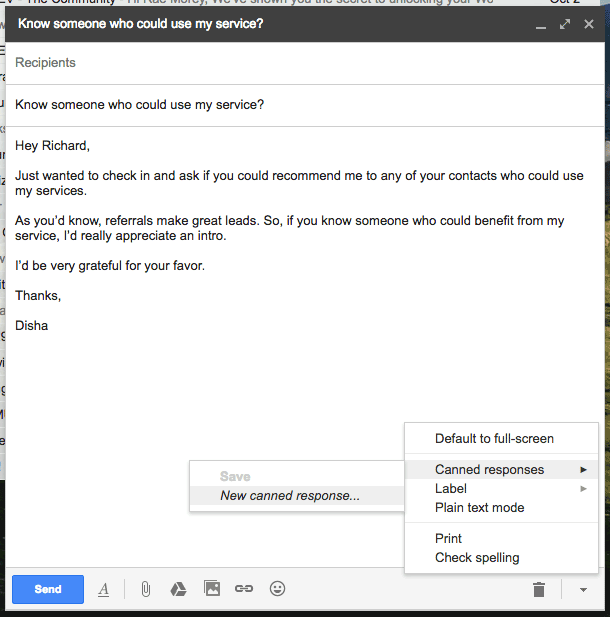This screenshot has height=617, width=610.
Task: Click the formatting options icon
Action: [x=103, y=590]
